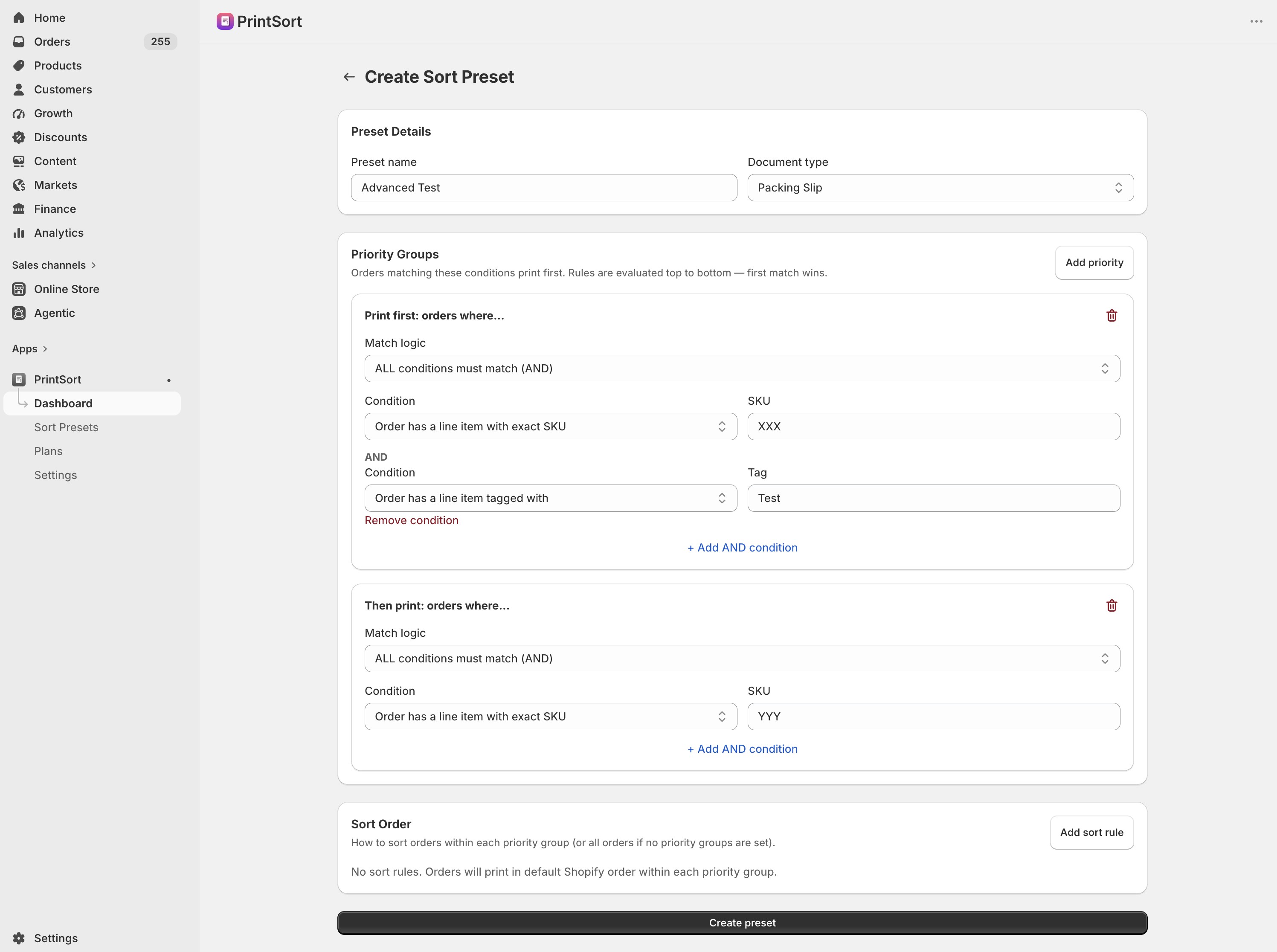Image resolution: width=1277 pixels, height=952 pixels.
Task: Open Sort Presets page
Action: coord(66,428)
